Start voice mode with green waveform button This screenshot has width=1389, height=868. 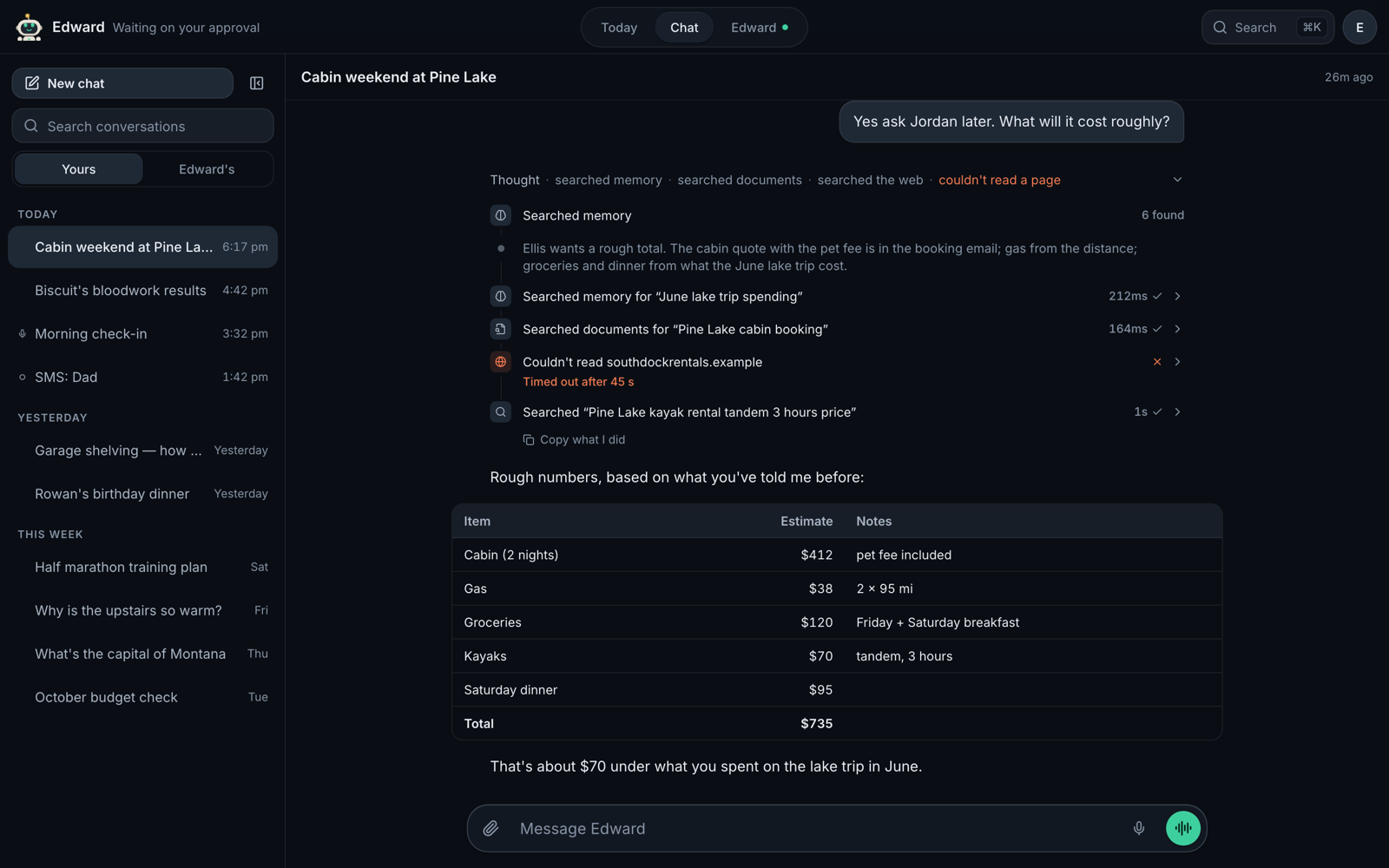[1182, 828]
